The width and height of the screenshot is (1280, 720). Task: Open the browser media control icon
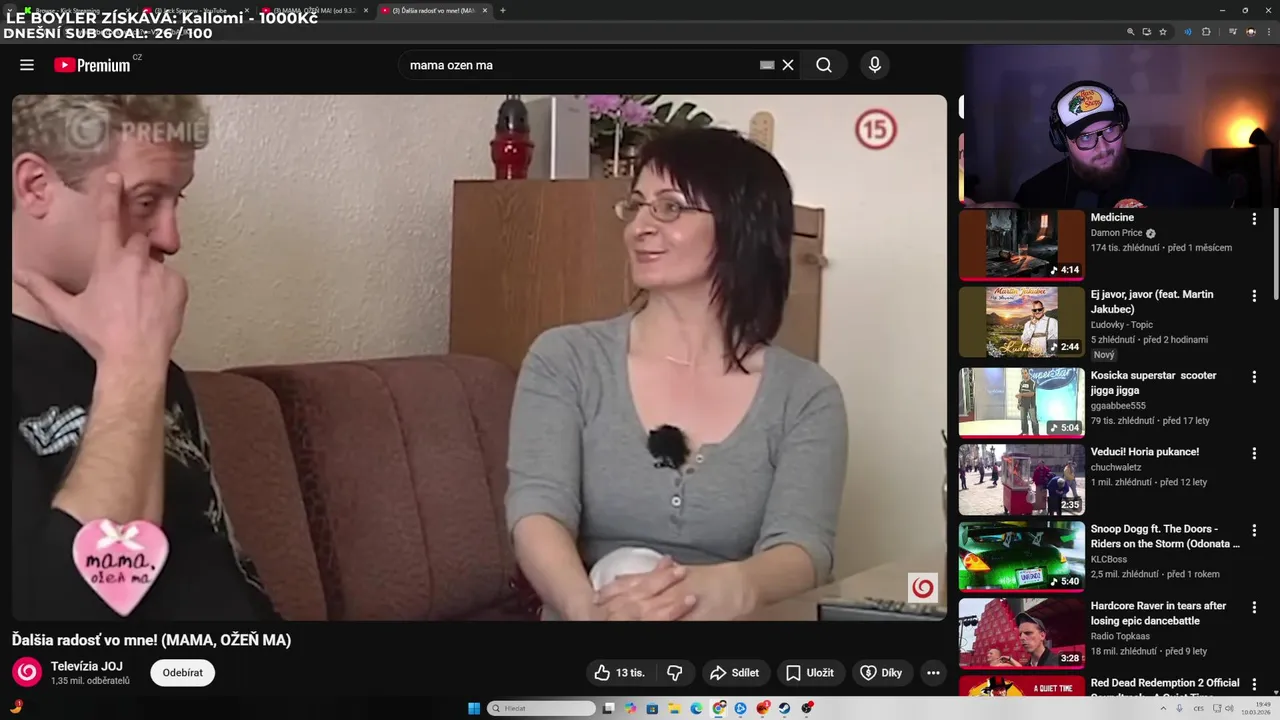(1233, 32)
